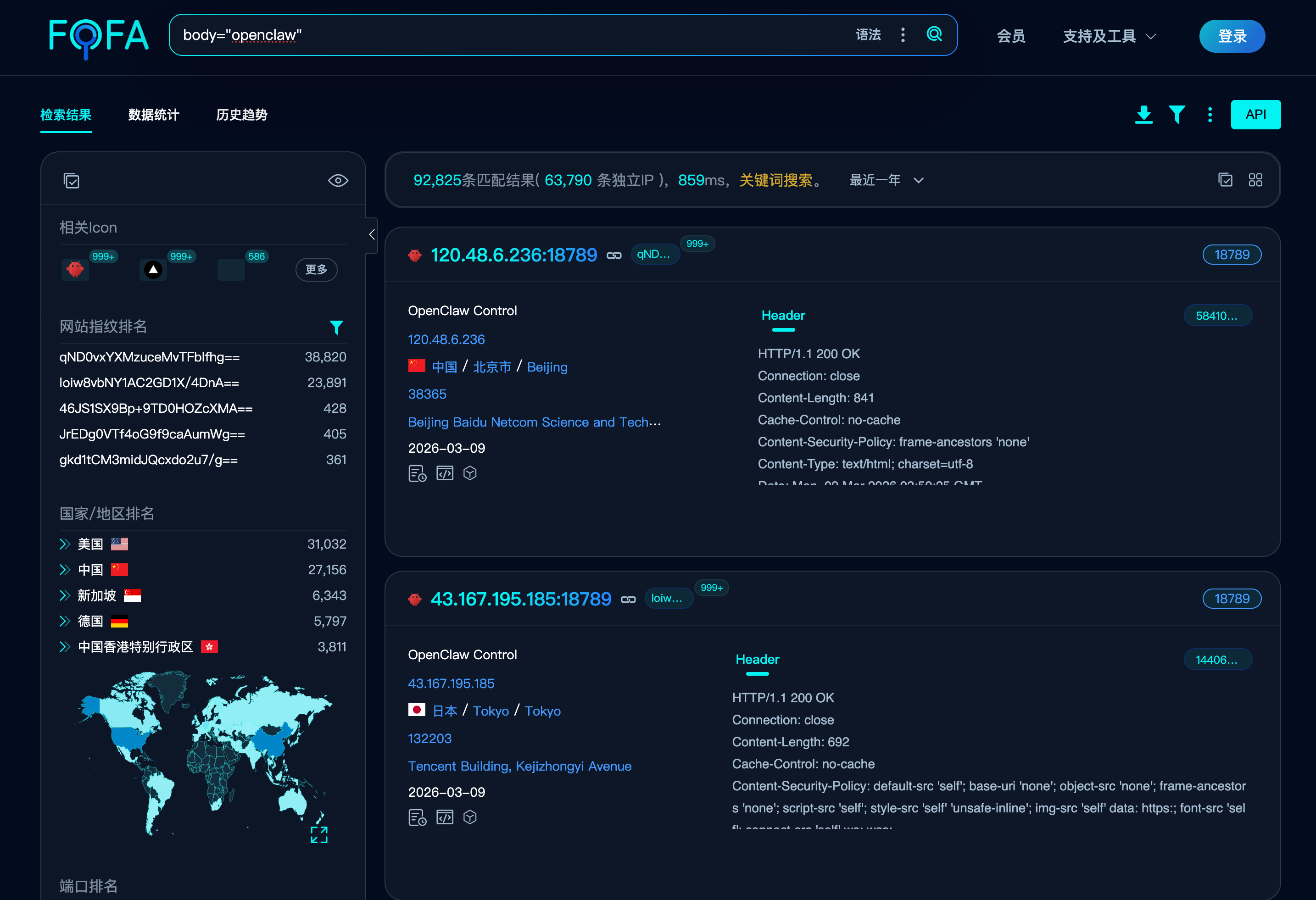
Task: Toggle select-all checkbox in results bar
Action: click(x=1225, y=180)
